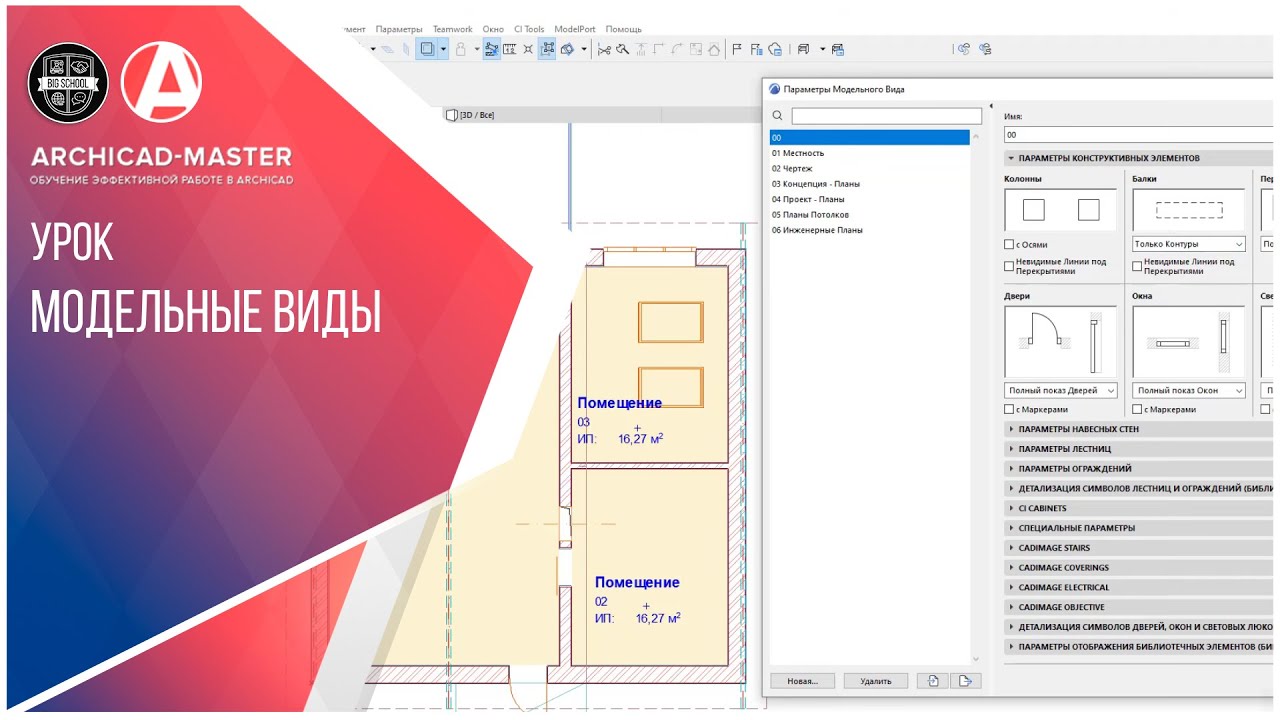Screen dimensions: 1280x720
Task: Enable the 'с Осями' checkbox under Колонны
Action: click(1009, 244)
